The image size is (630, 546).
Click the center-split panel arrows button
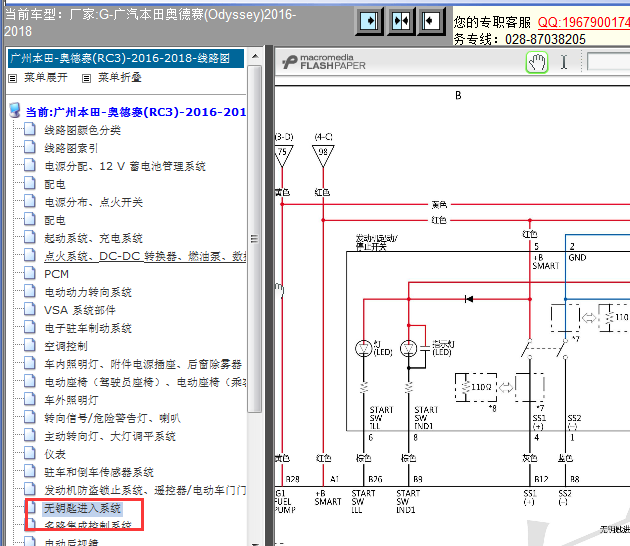click(x=401, y=21)
